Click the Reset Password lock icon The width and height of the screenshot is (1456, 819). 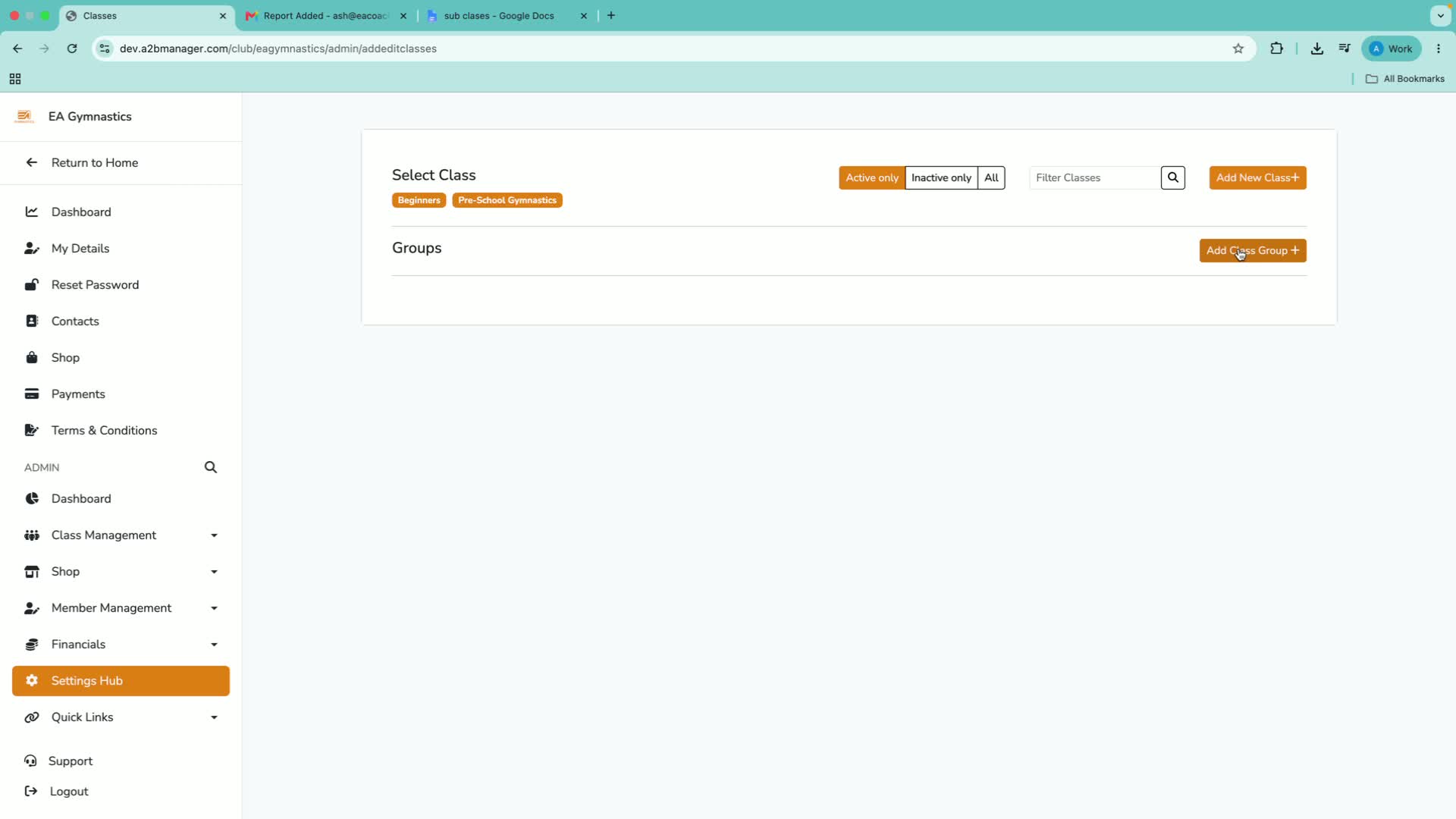pos(32,284)
